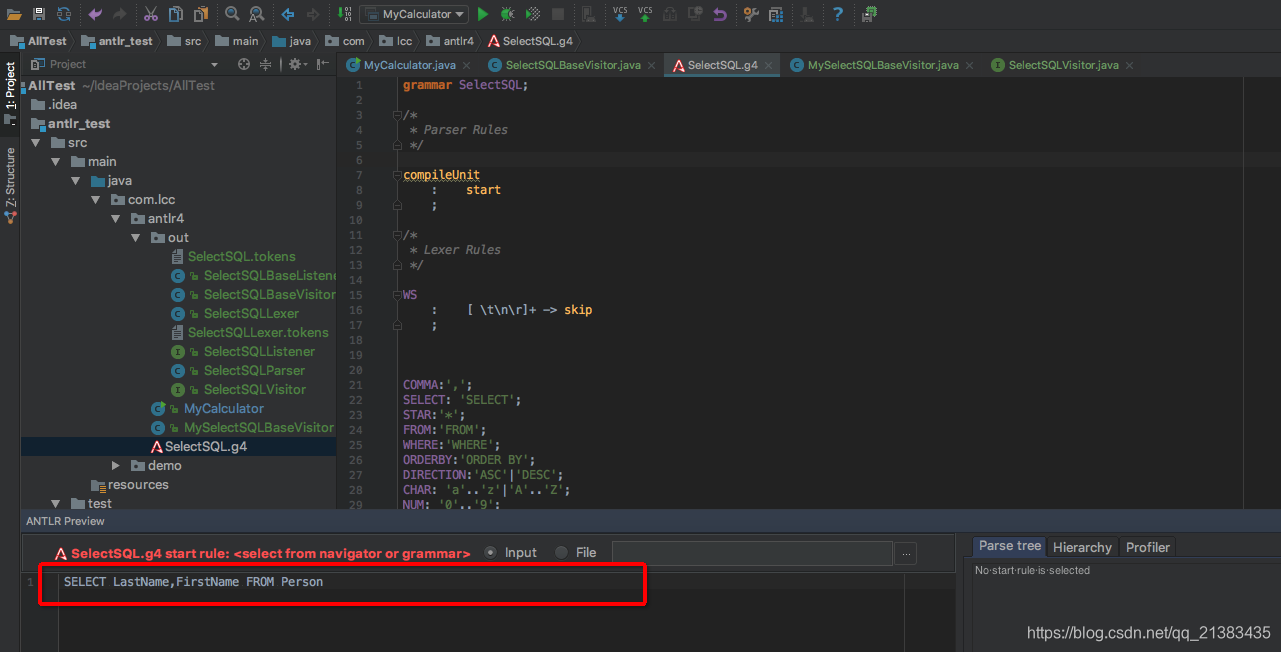
Task: Switch to SelectSQLBaseVisitor.java tab
Action: tap(573, 65)
